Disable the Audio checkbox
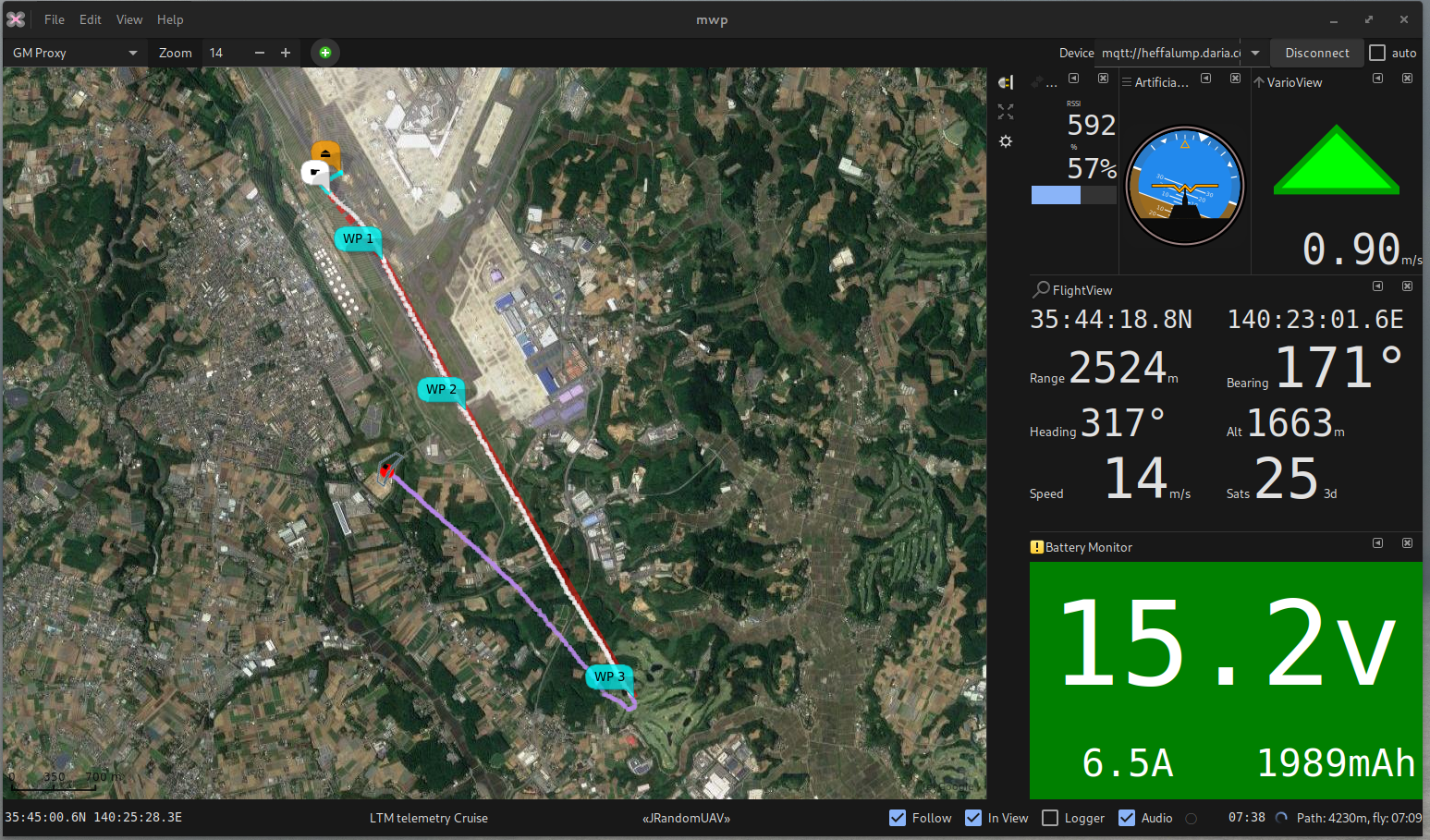Screen dimensions: 1430x840 [1127, 818]
